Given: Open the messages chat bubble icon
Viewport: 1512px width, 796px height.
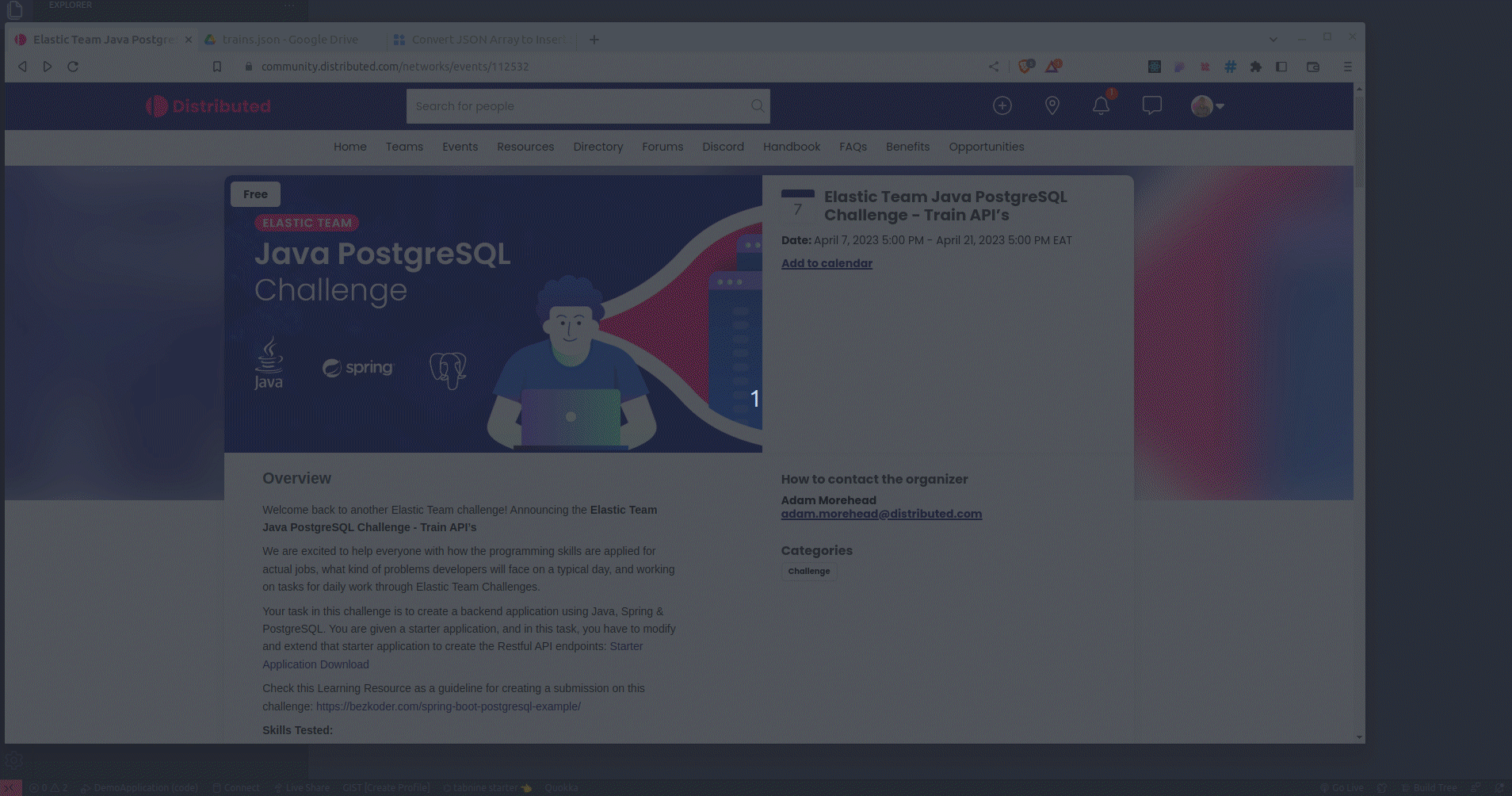Looking at the screenshot, I should (1152, 105).
